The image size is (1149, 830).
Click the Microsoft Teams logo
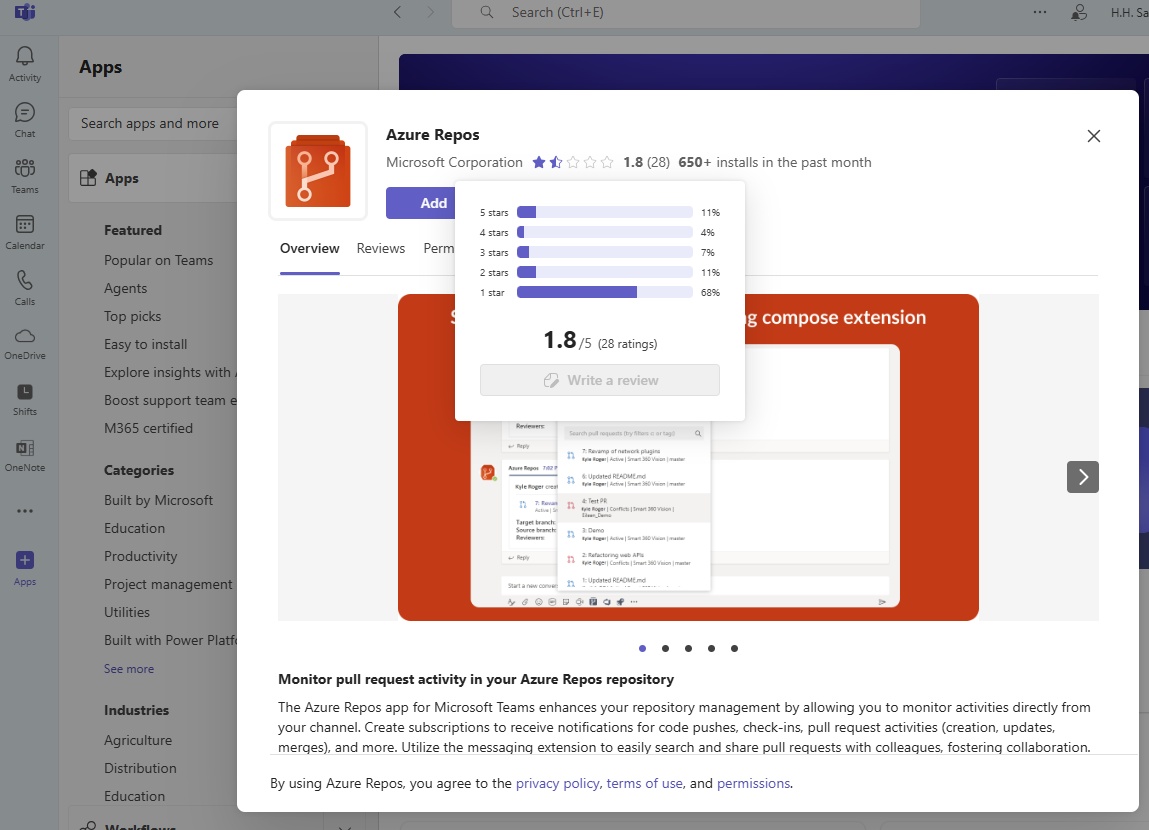pos(25,12)
